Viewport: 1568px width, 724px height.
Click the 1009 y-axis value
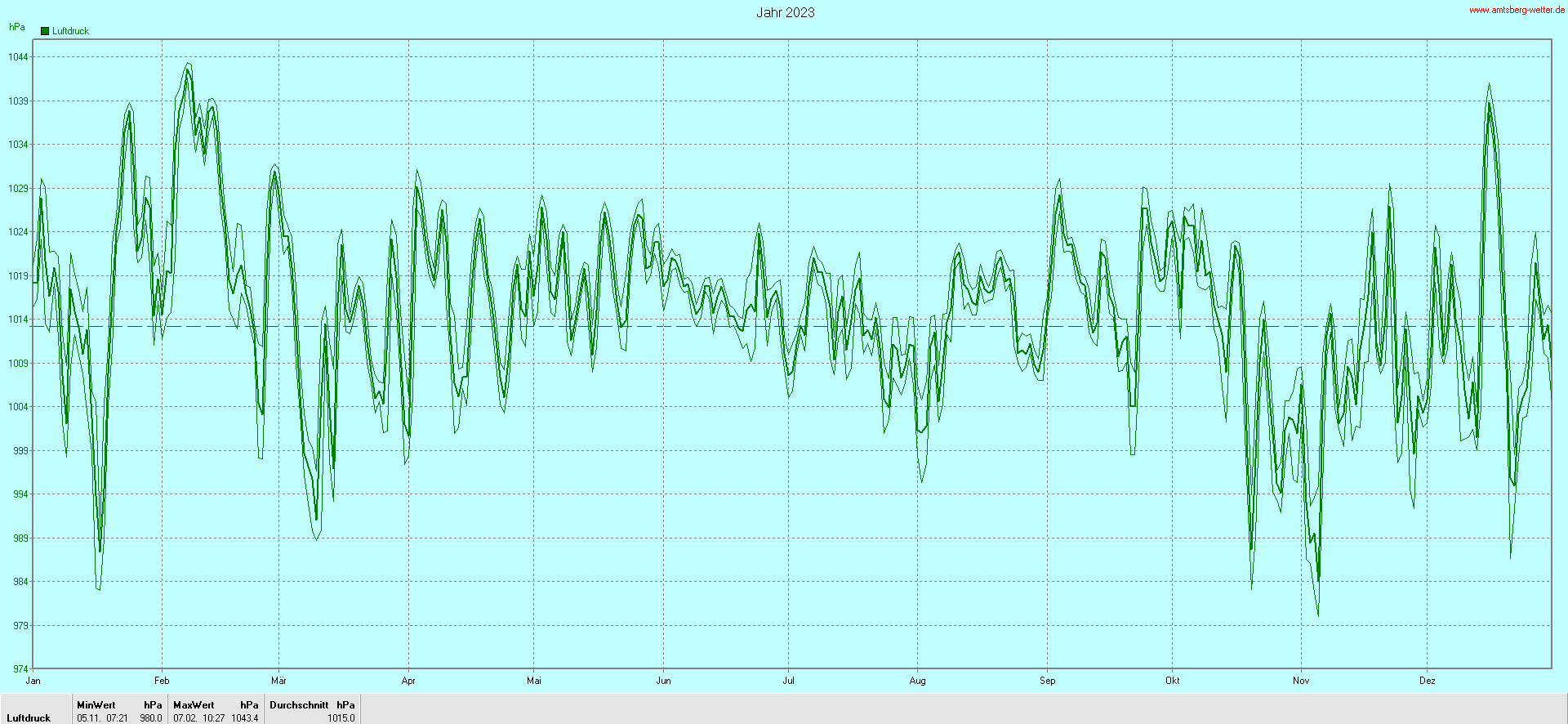[18, 364]
